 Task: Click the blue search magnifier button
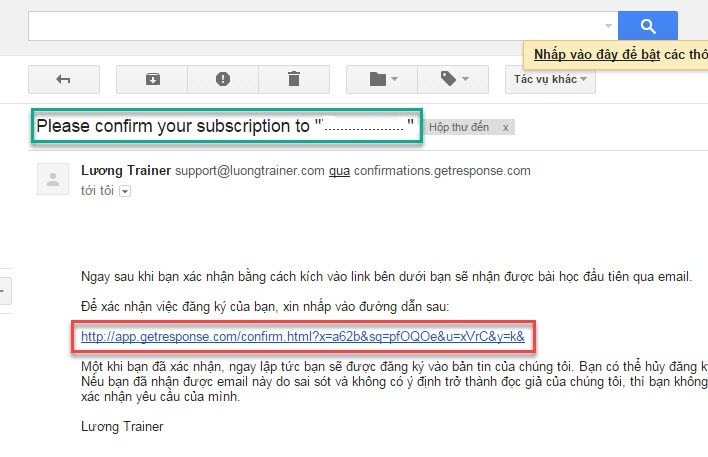click(x=647, y=26)
